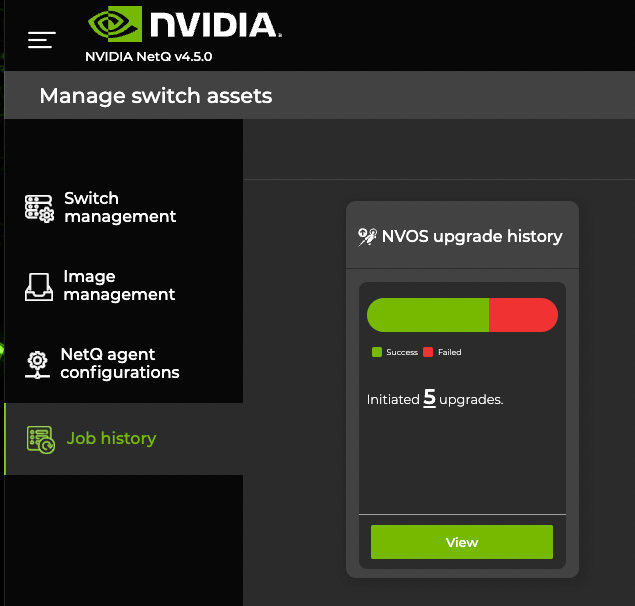Select NetQ agent configurations label
Viewport: 635px width, 606px height.
point(120,363)
